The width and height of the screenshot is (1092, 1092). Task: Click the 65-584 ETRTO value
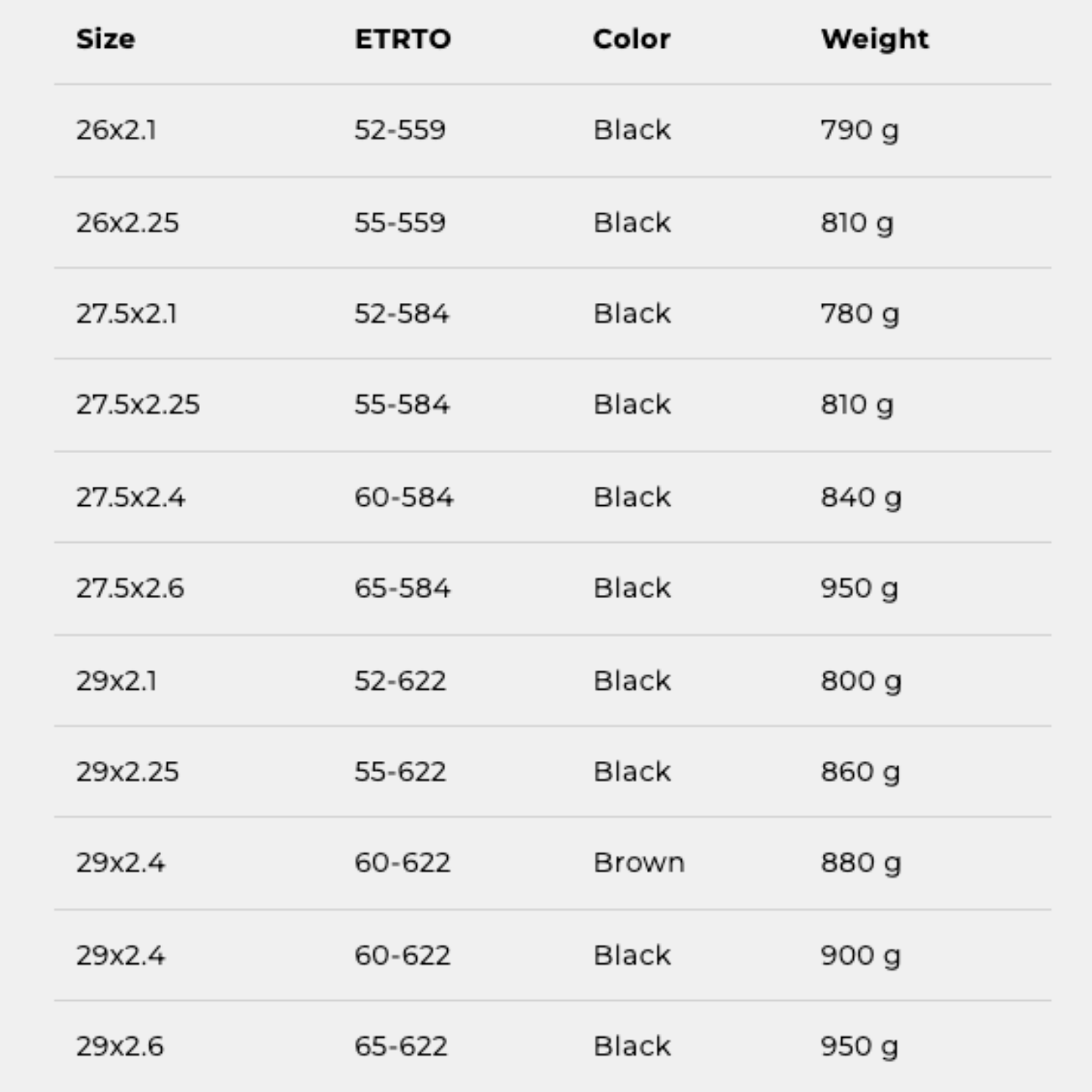[402, 588]
